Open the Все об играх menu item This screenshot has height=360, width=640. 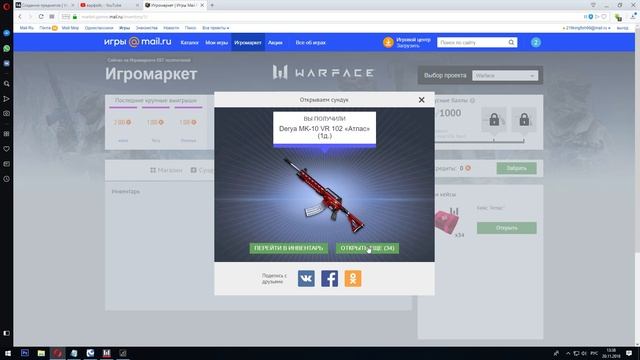[311, 42]
